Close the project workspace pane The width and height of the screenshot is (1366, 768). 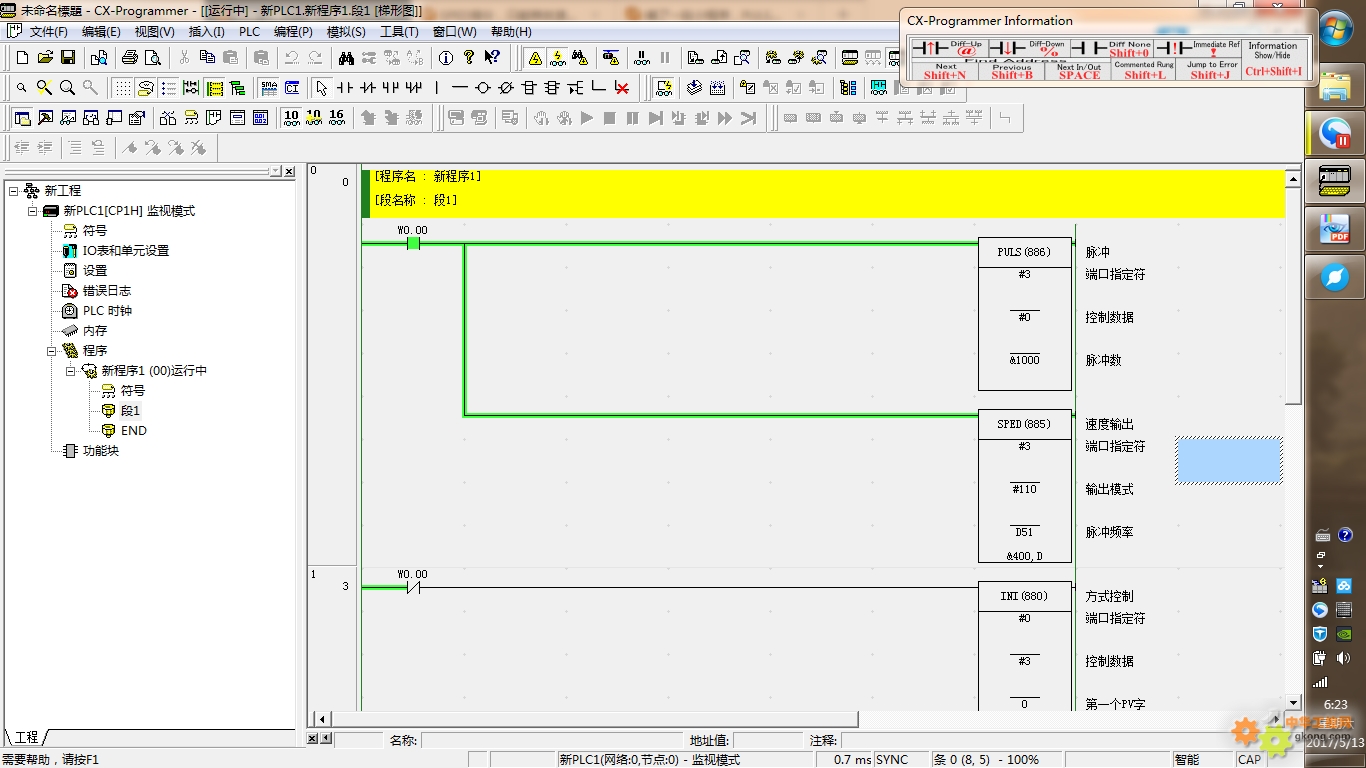pos(289,172)
